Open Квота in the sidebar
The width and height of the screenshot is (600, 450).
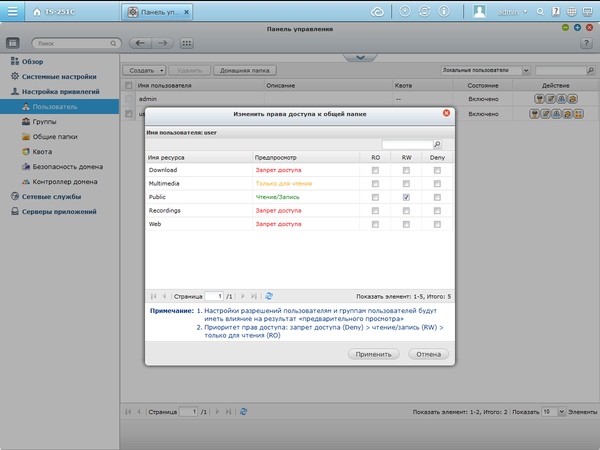42,152
